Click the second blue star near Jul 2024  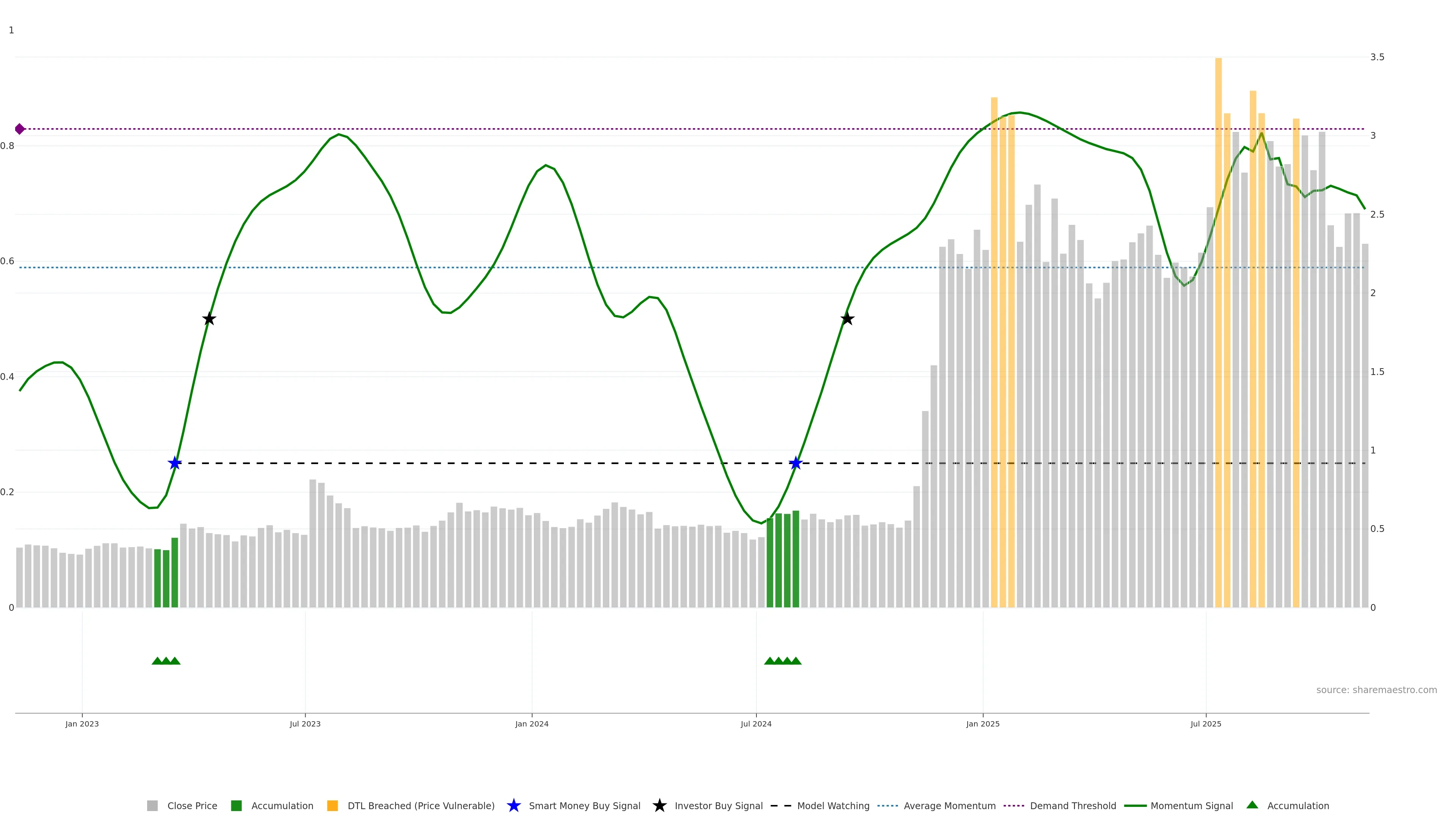[x=795, y=463]
